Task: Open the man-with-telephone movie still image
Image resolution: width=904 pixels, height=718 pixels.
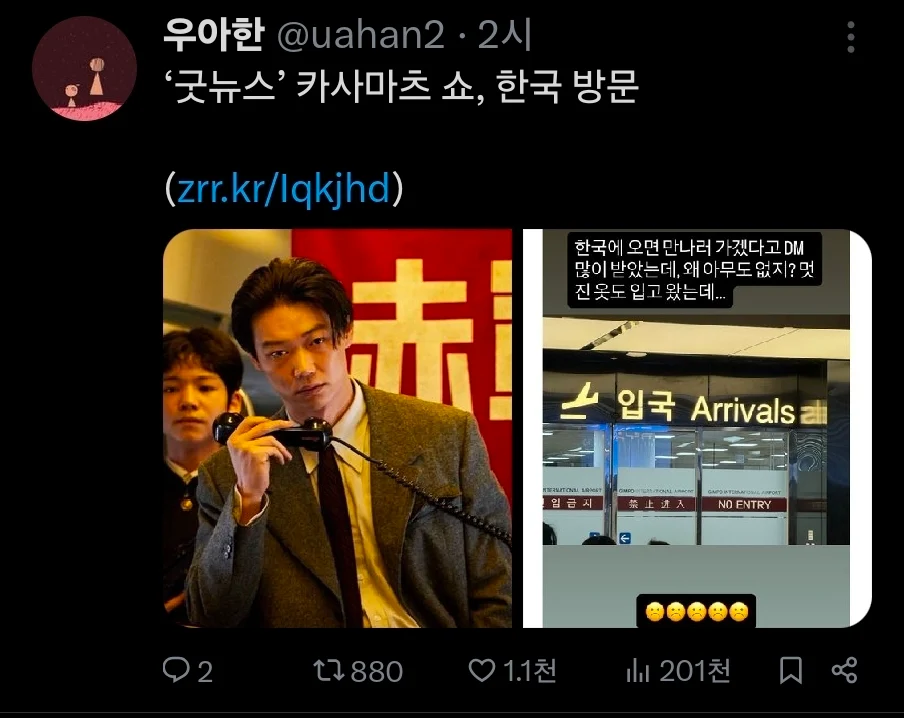Action: pyautogui.click(x=337, y=428)
